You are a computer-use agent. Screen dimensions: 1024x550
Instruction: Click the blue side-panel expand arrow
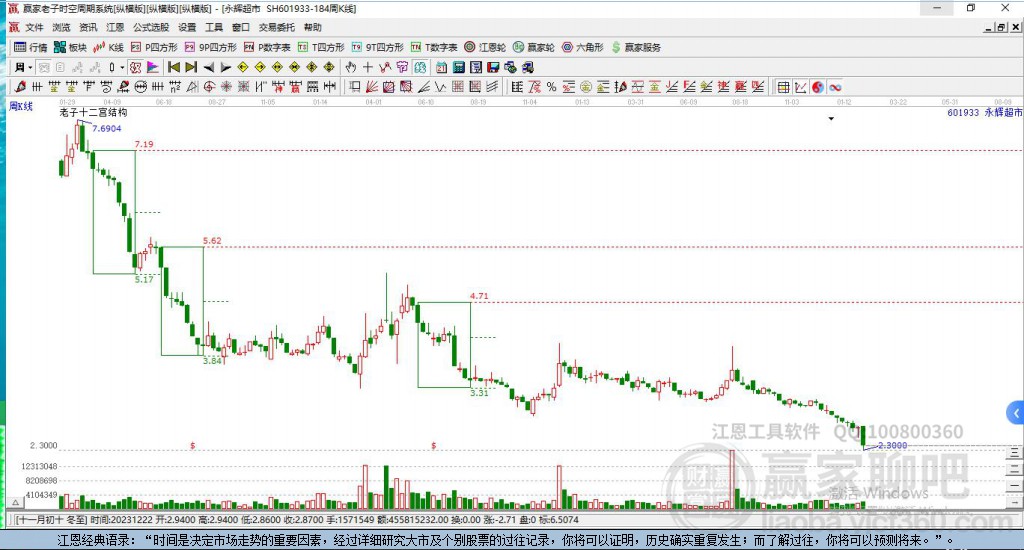pos(1015,413)
